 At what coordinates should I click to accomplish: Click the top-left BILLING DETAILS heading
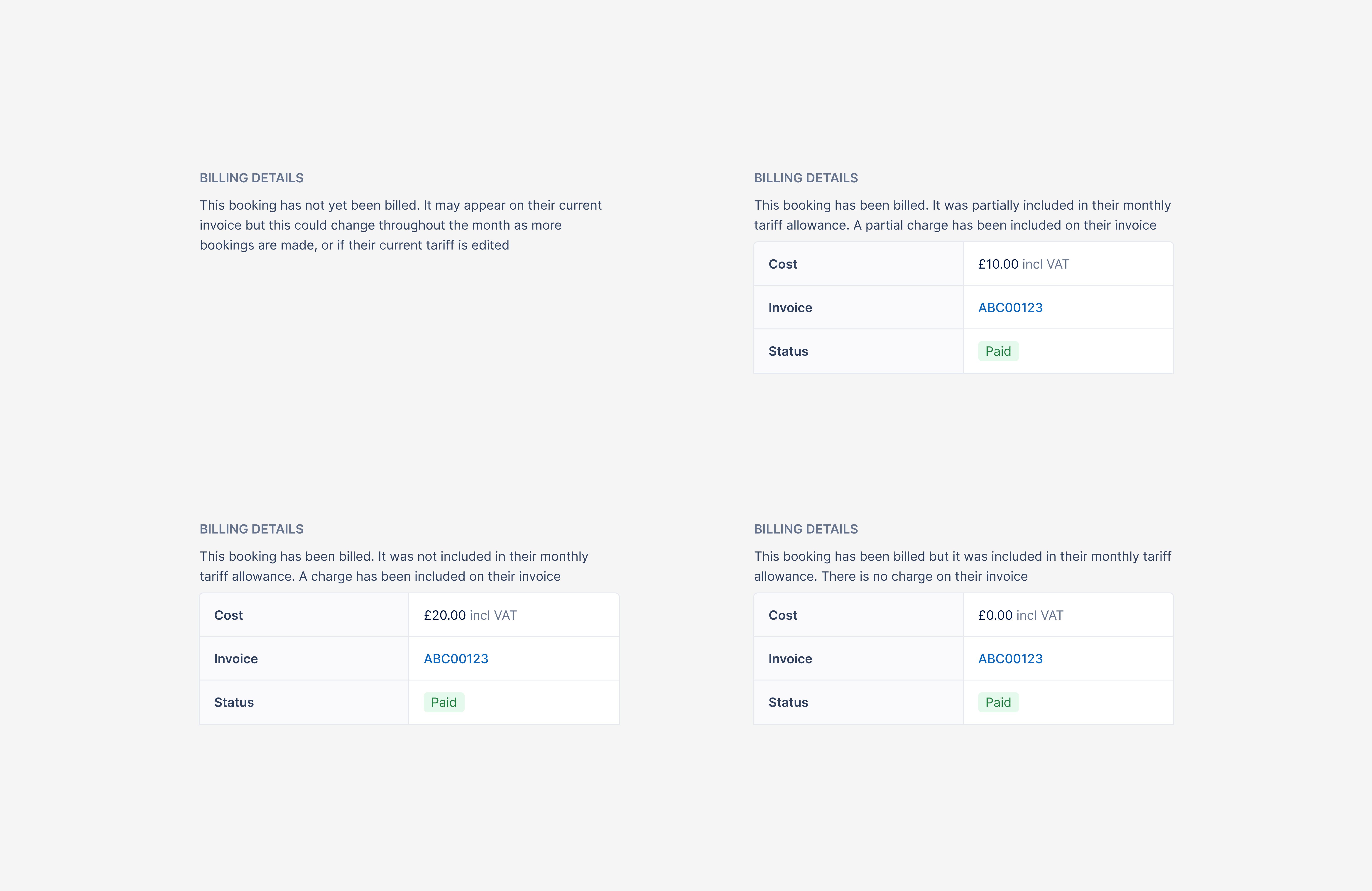[252, 178]
